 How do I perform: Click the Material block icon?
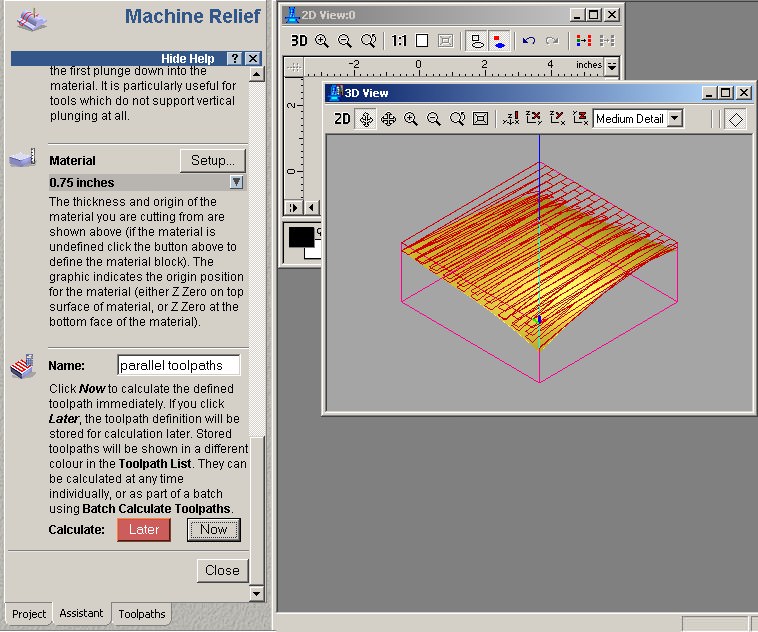[x=23, y=158]
